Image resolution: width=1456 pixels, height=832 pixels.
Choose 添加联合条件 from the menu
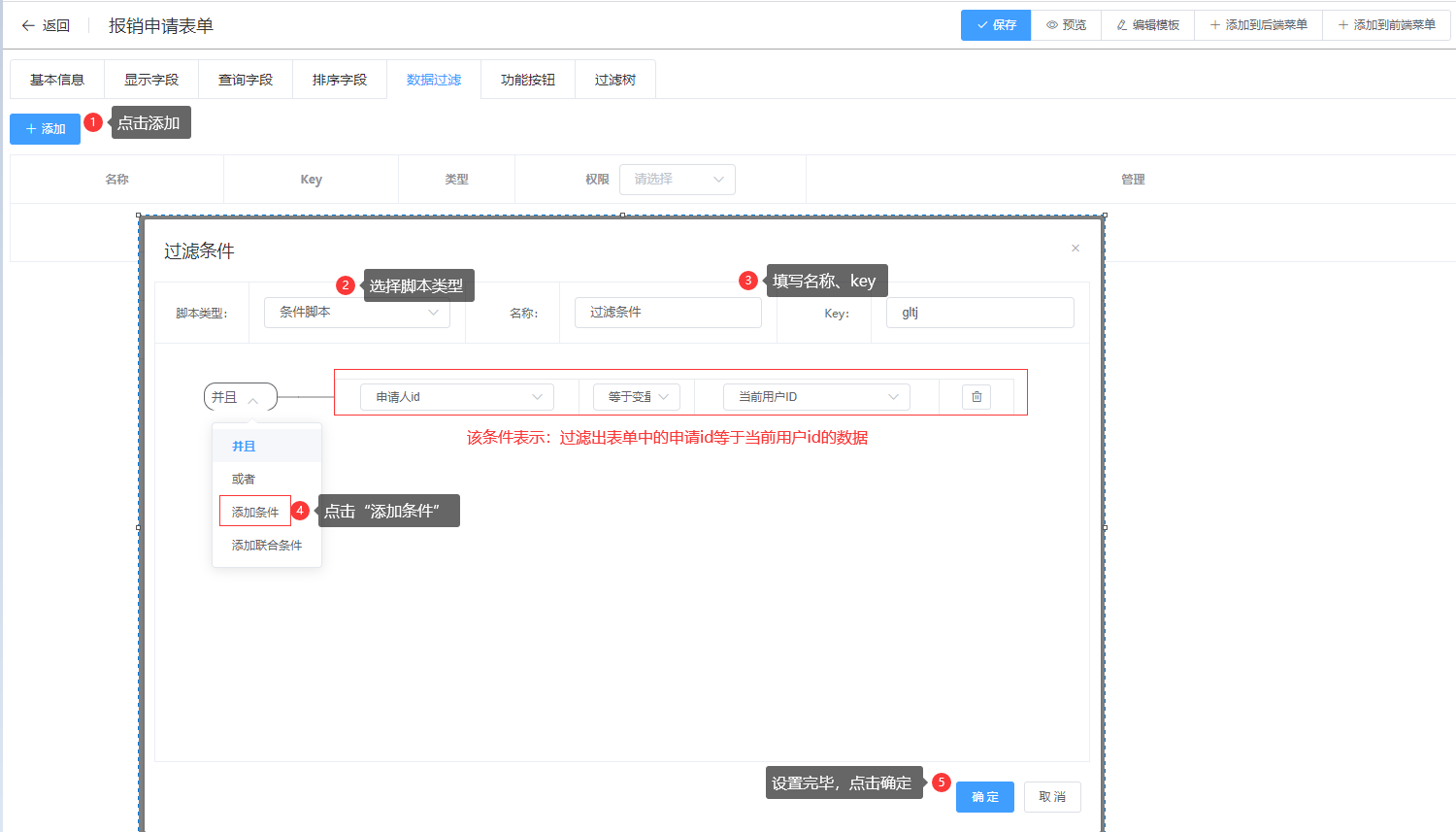tap(266, 546)
